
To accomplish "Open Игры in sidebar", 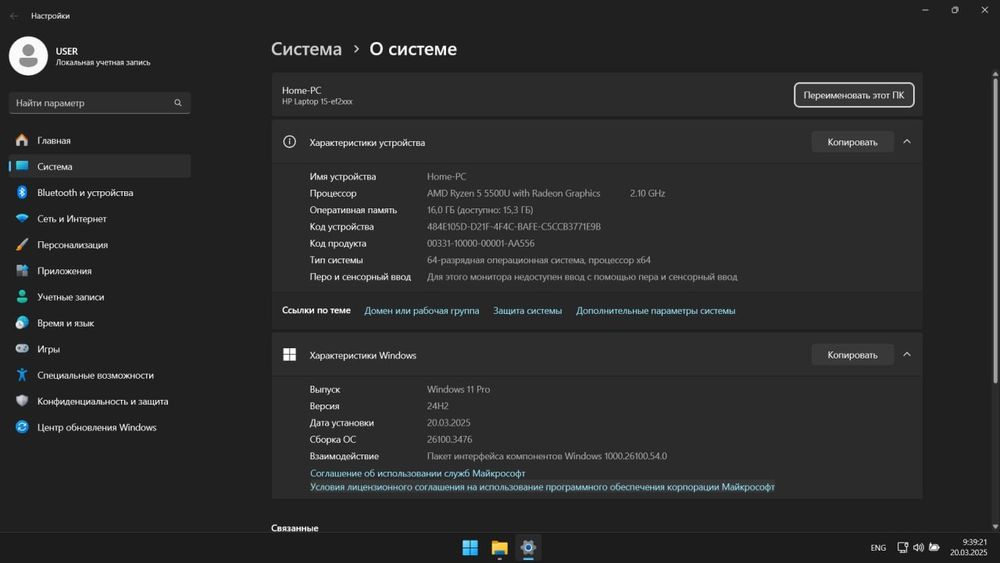I will pyautogui.click(x=99, y=349).
